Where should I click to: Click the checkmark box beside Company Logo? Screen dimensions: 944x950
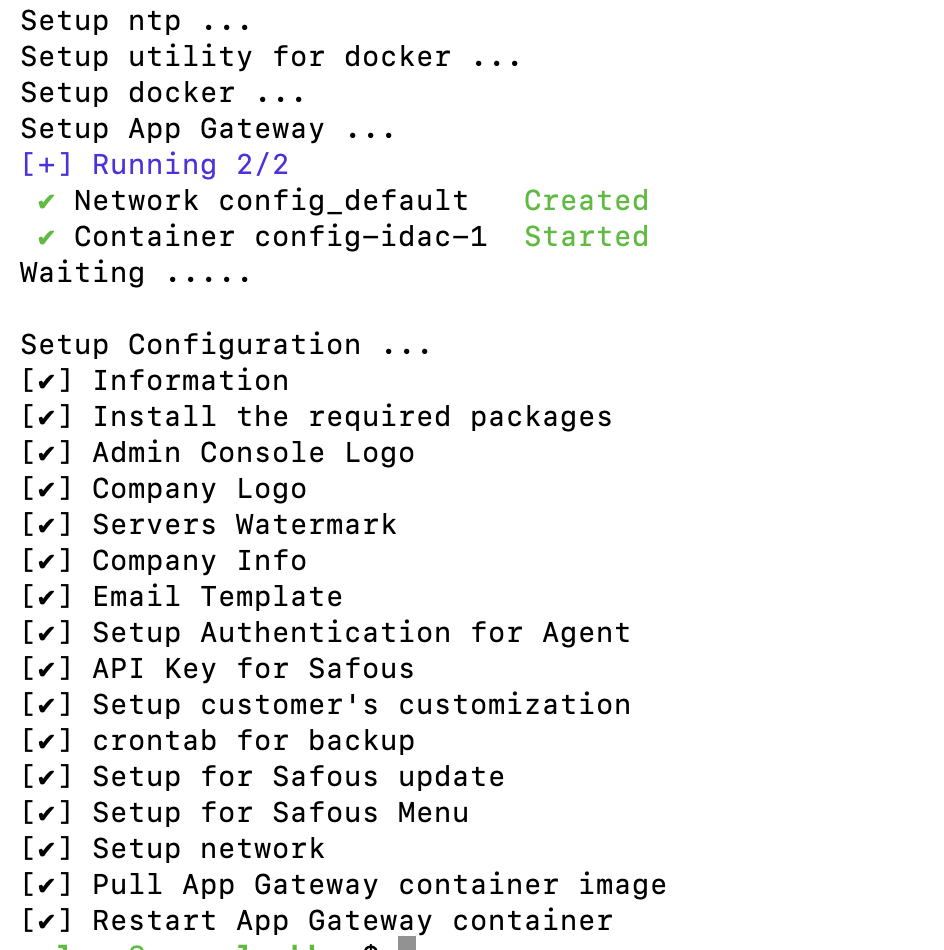(47, 489)
